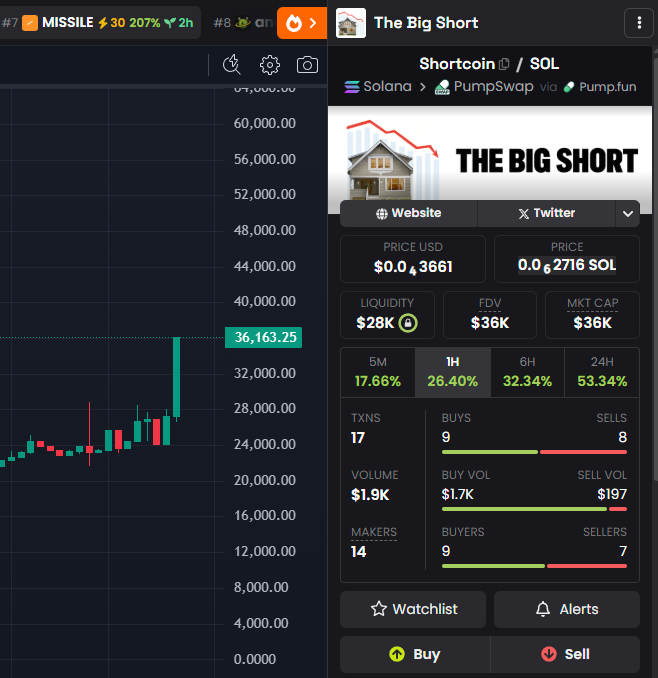Click the buys versus sells ratio bar
The height and width of the screenshot is (678, 658).
coord(534,452)
